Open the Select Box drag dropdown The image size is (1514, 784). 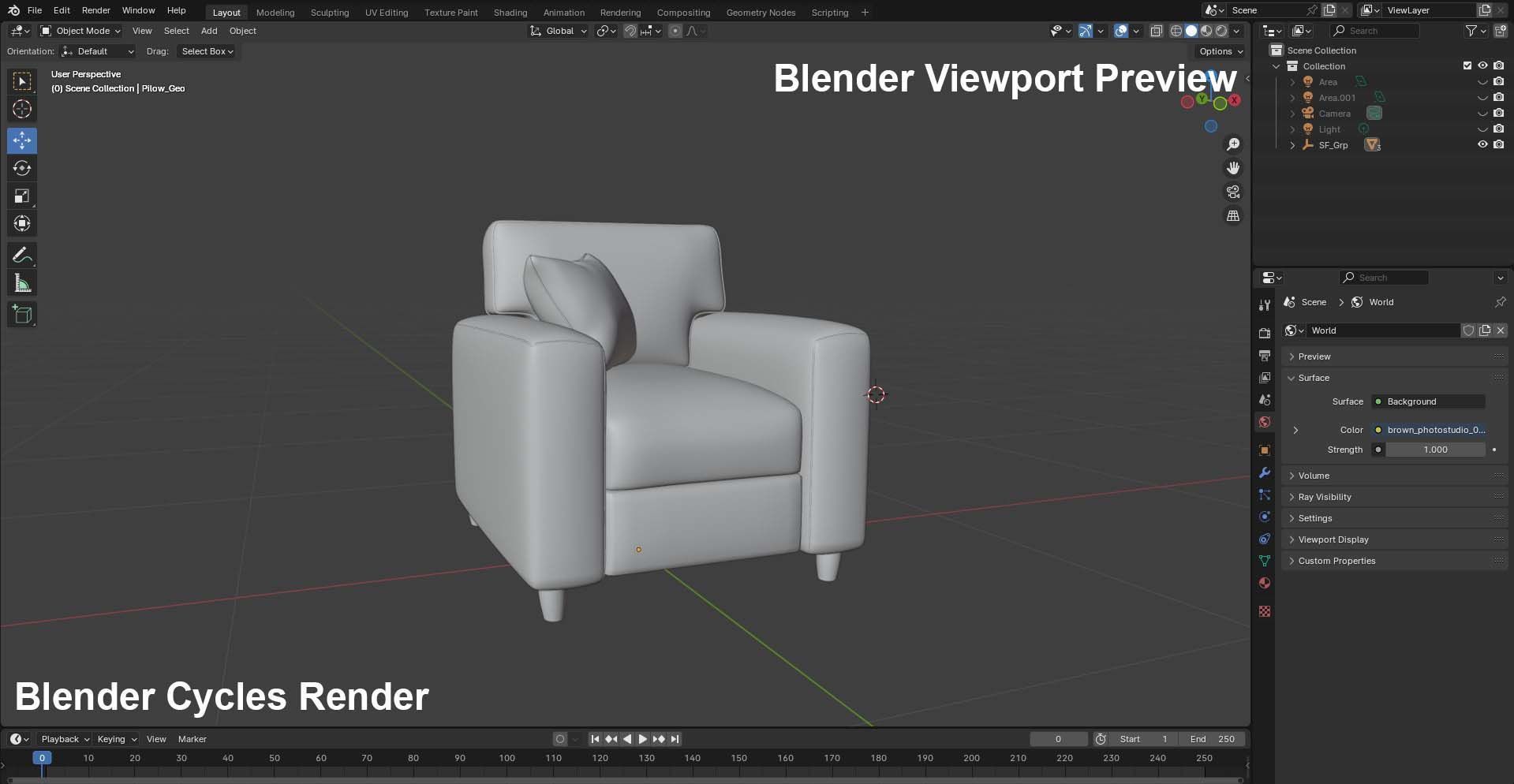pyautogui.click(x=207, y=51)
